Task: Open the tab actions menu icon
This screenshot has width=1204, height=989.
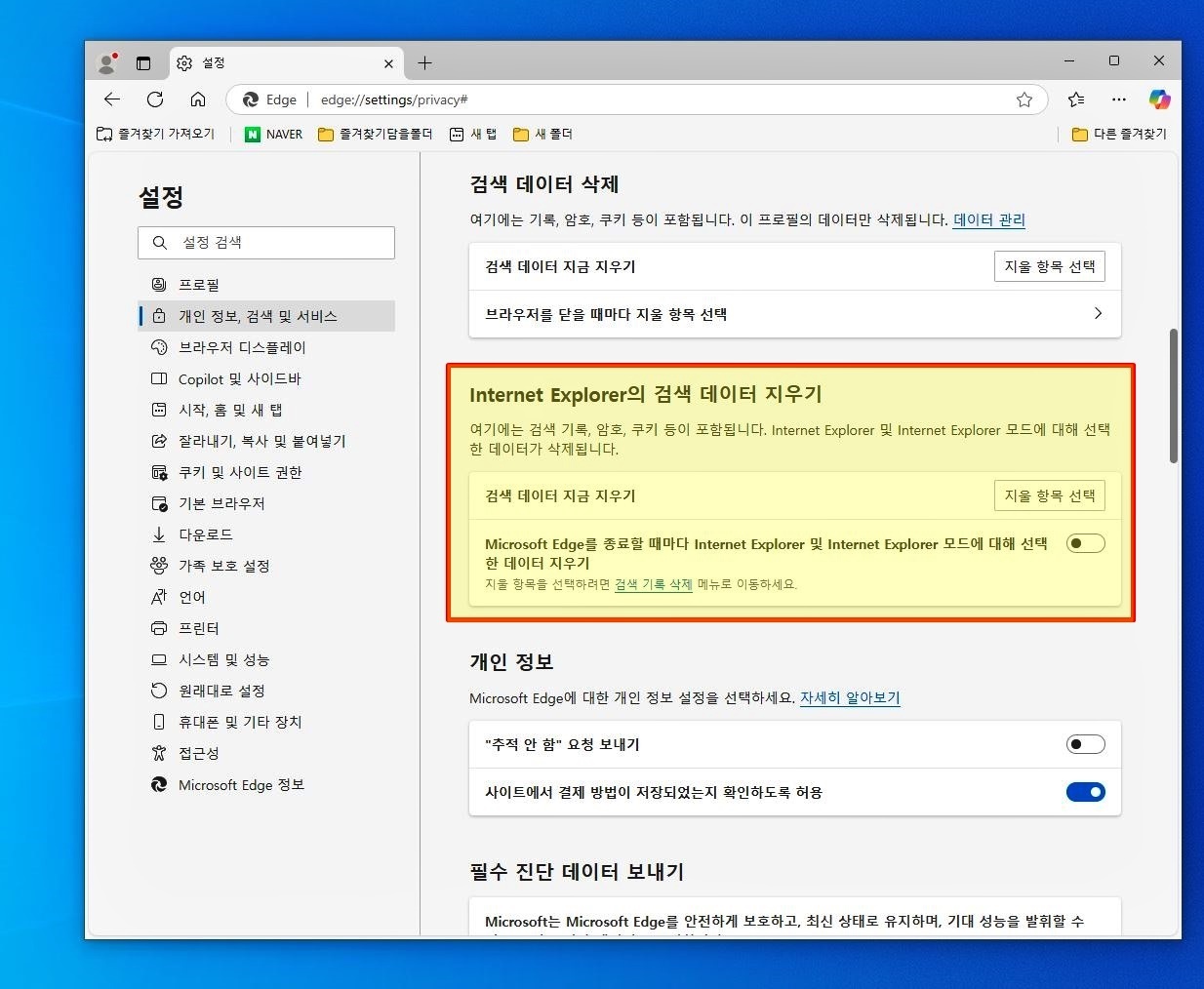Action: coord(143,63)
